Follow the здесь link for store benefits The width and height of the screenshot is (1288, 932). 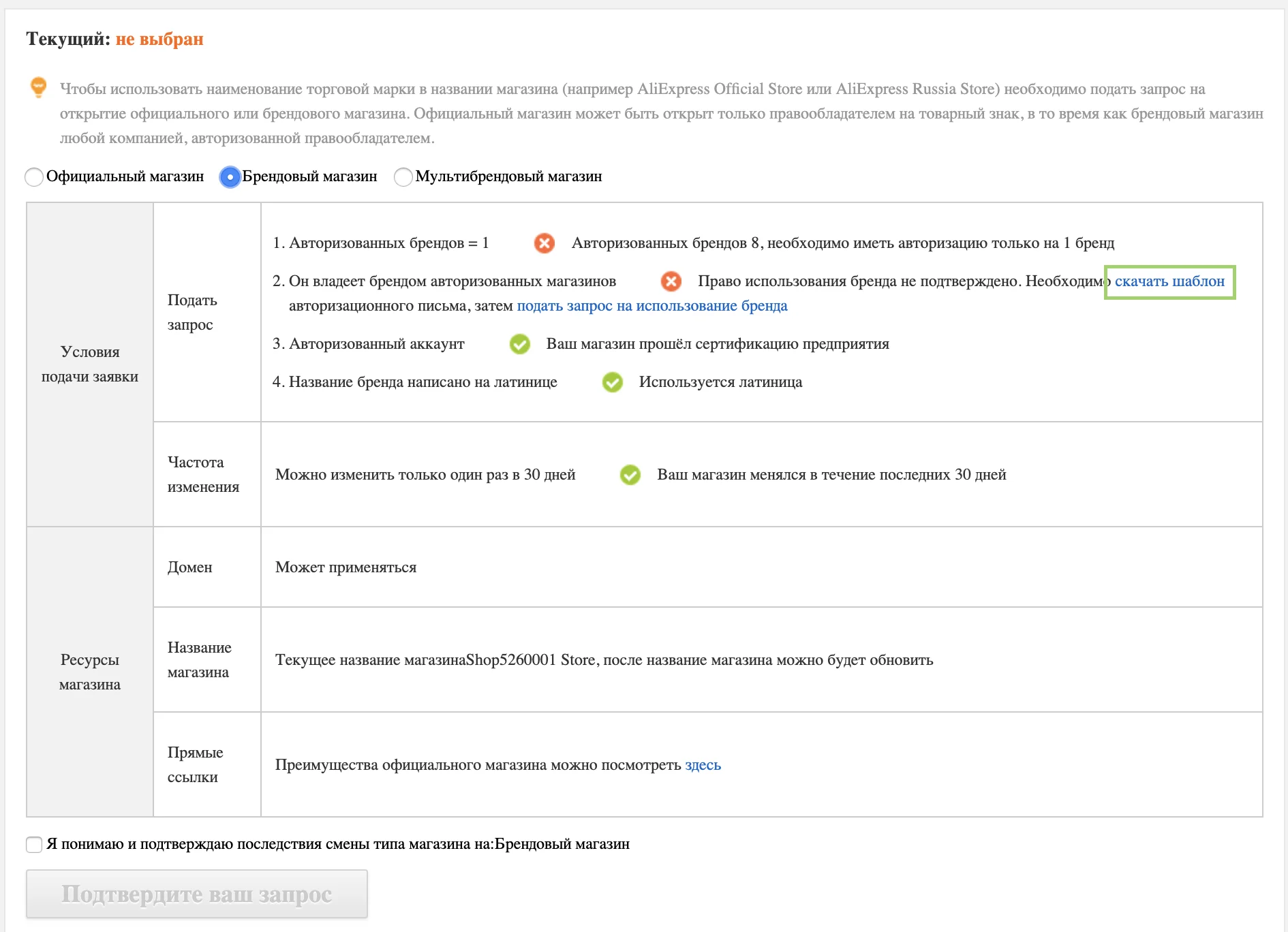[703, 765]
